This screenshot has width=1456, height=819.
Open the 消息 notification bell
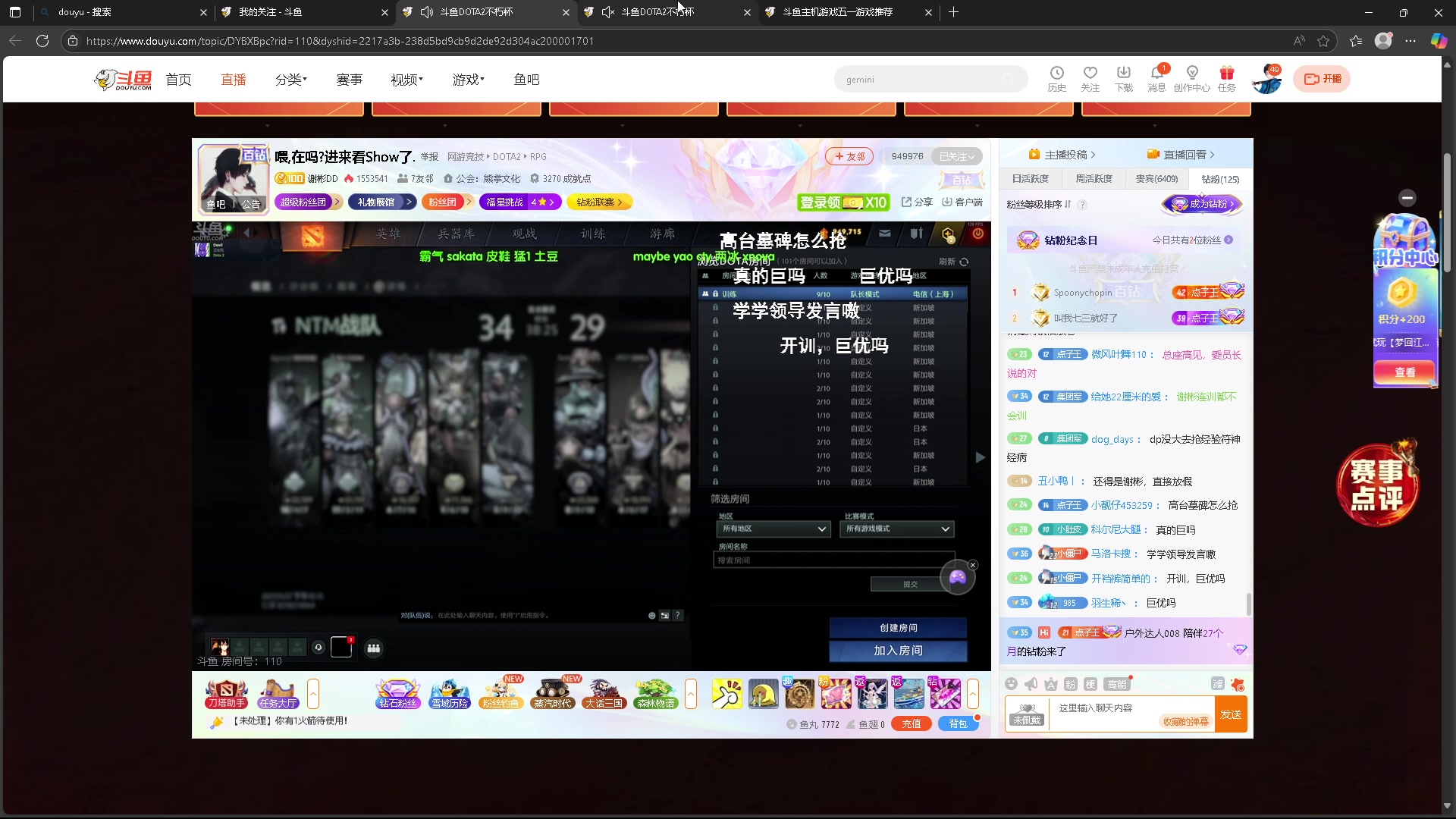click(1156, 78)
